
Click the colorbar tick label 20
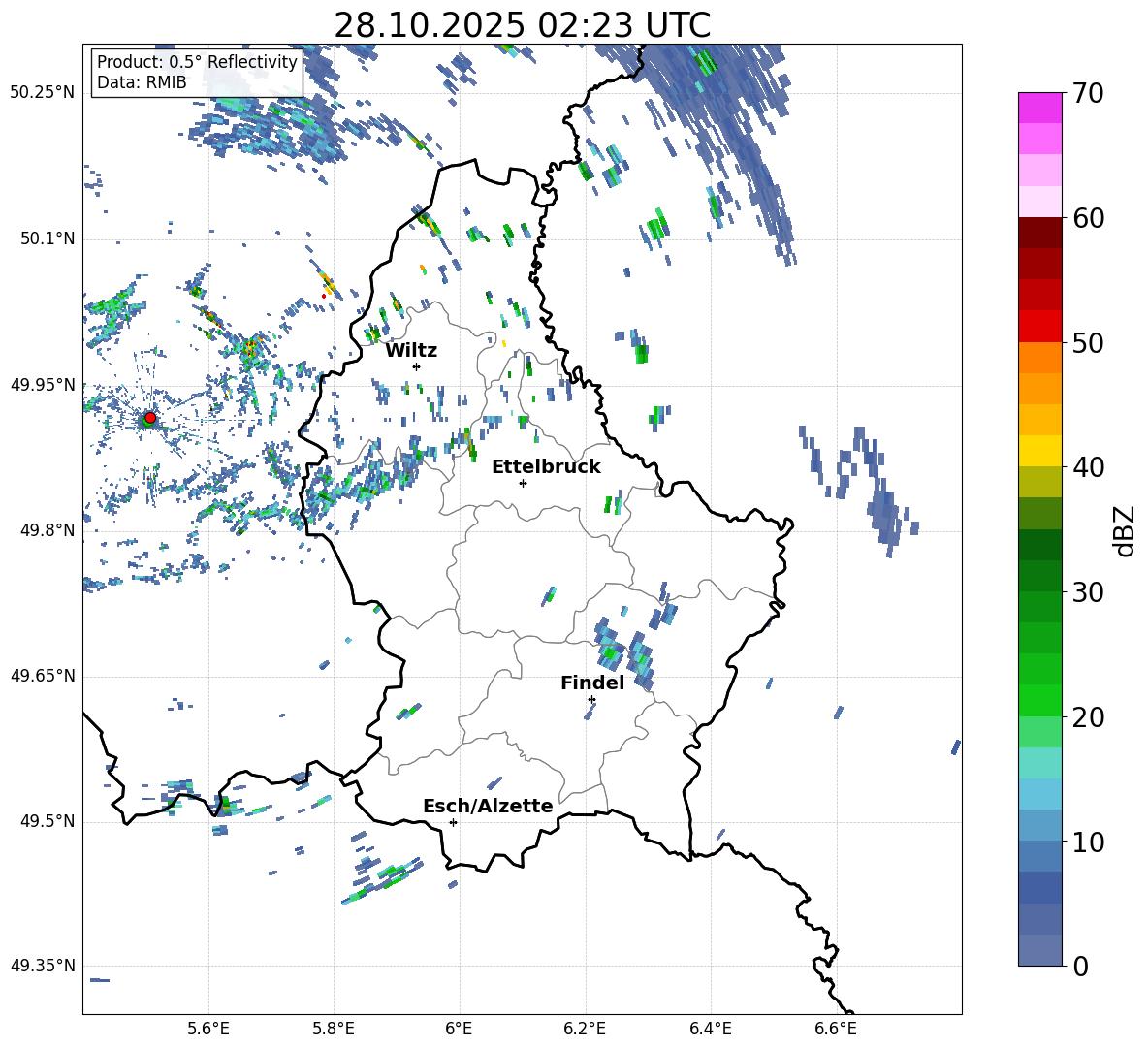(1087, 717)
